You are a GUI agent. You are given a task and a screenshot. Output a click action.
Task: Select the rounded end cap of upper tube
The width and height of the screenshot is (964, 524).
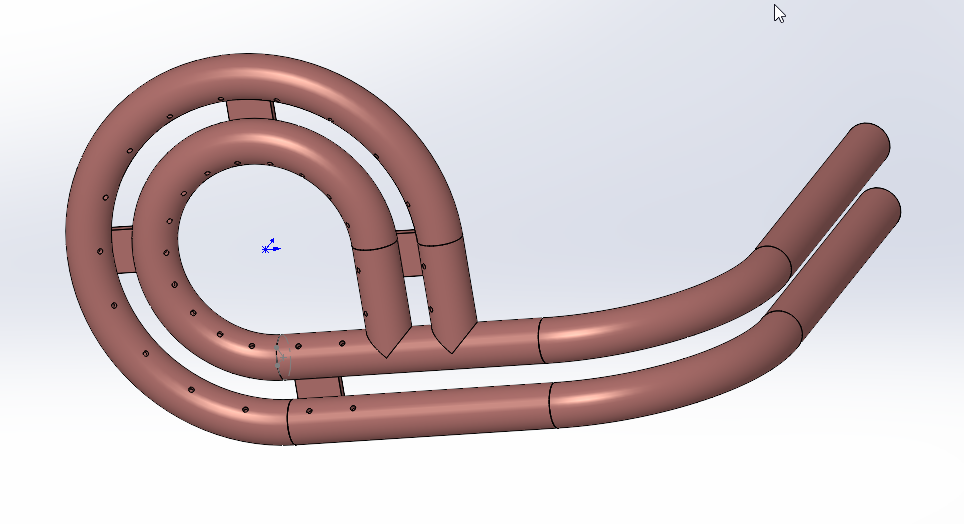[871, 142]
